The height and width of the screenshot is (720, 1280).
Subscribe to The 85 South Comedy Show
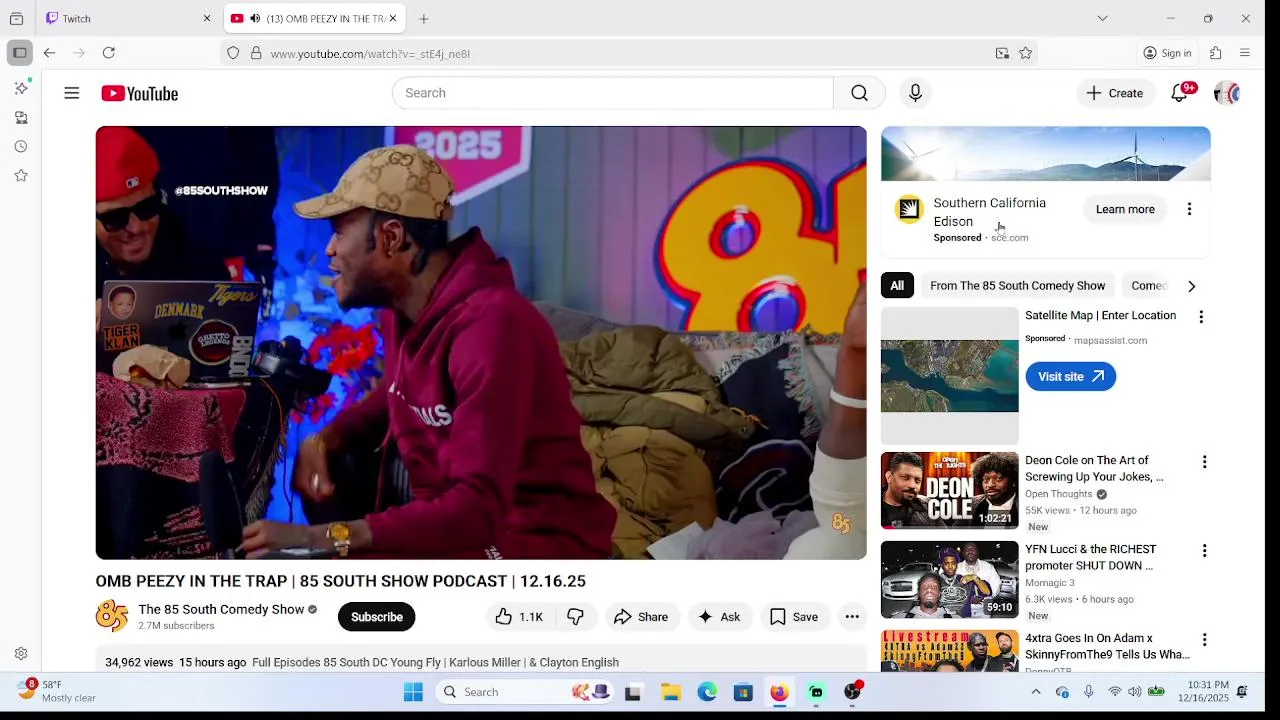point(376,617)
